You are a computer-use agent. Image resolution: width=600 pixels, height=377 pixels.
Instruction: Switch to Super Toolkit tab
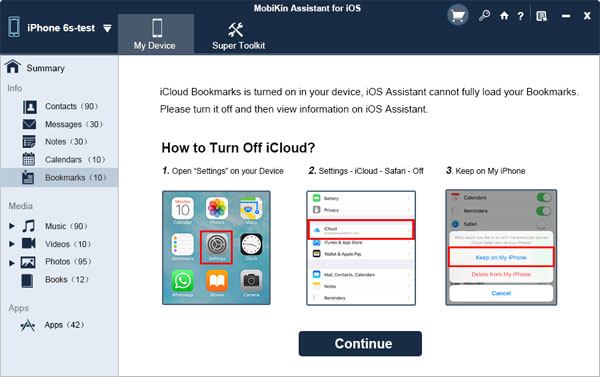pyautogui.click(x=238, y=35)
